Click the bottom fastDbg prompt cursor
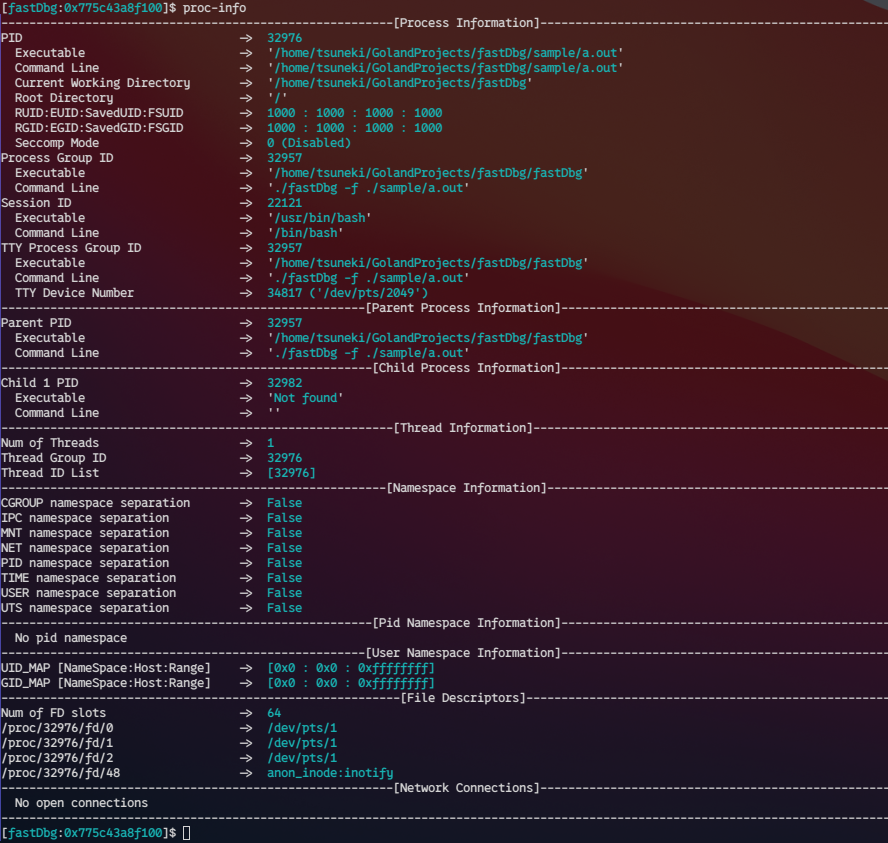888x843 pixels. (186, 833)
